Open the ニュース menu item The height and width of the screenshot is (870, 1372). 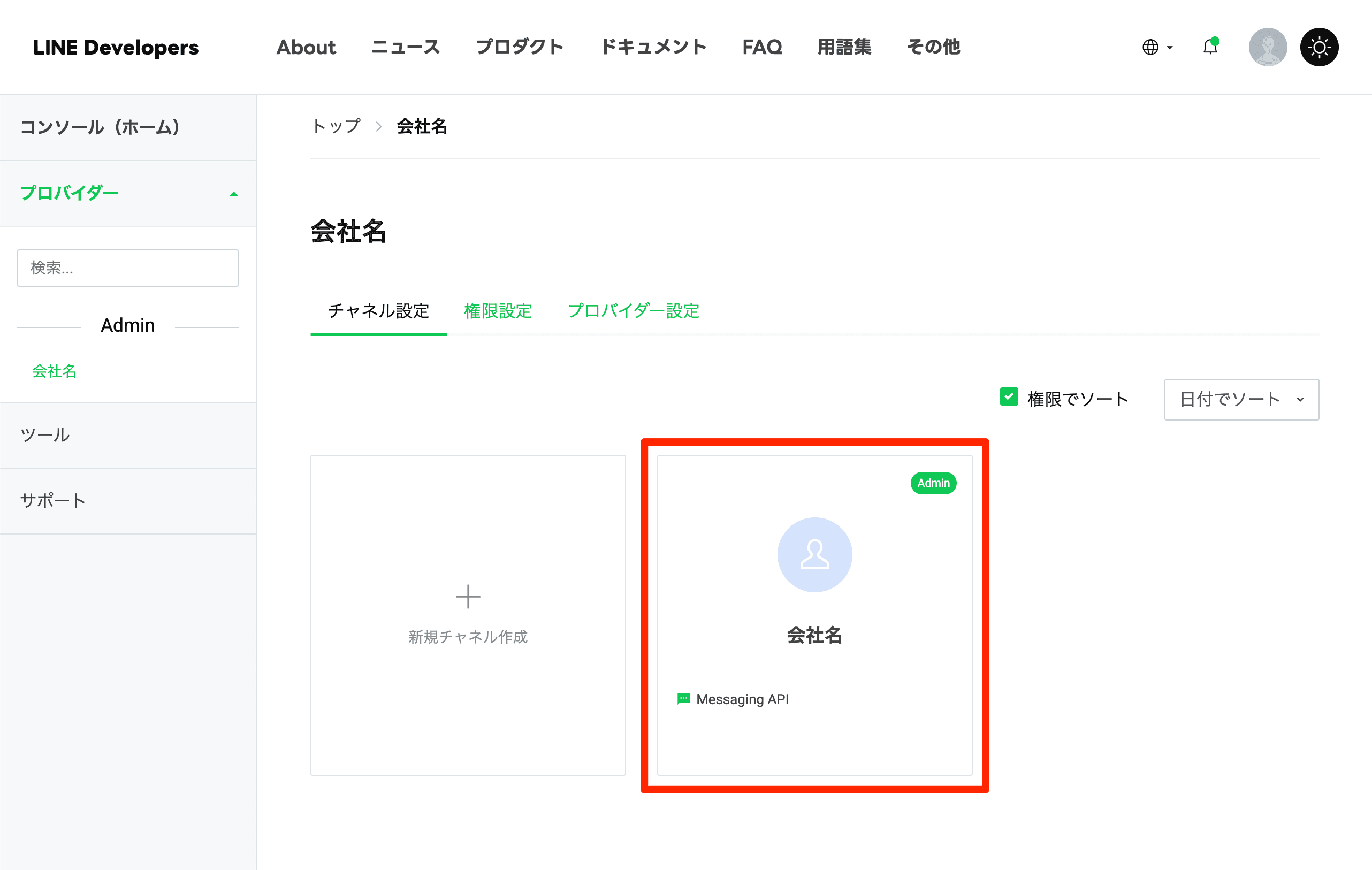406,47
